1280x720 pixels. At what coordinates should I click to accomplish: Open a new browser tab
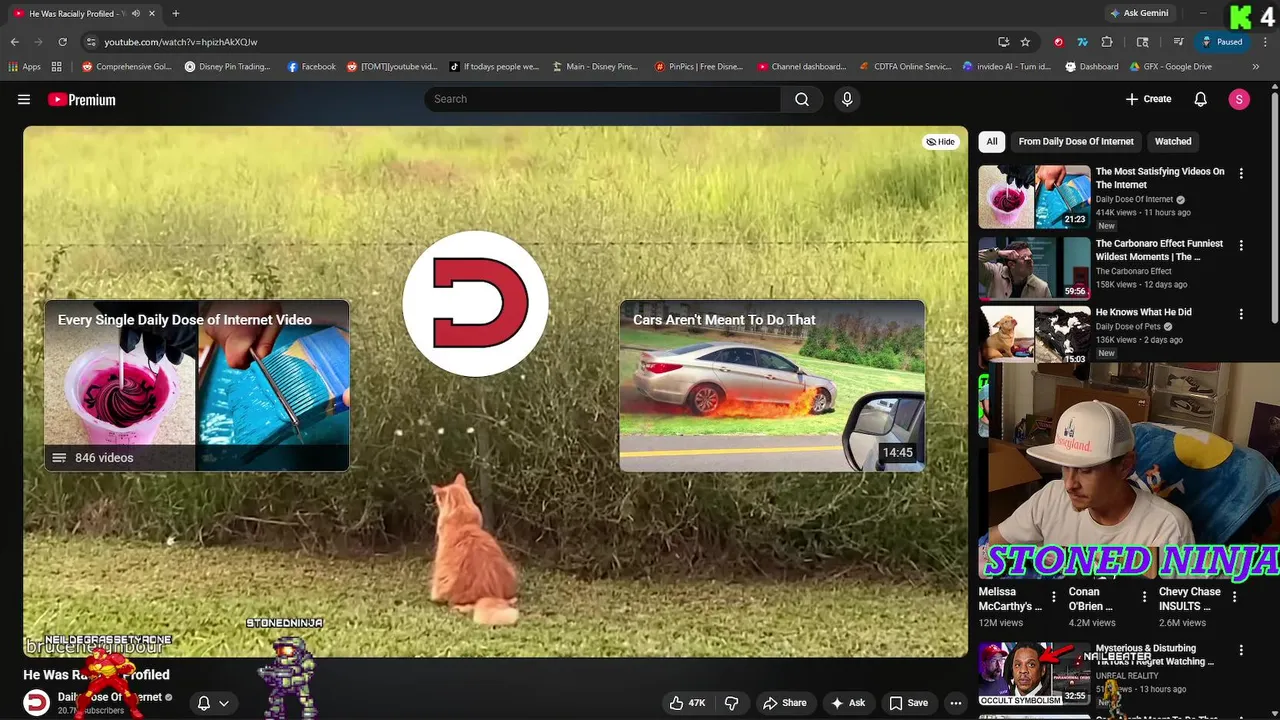click(x=175, y=13)
